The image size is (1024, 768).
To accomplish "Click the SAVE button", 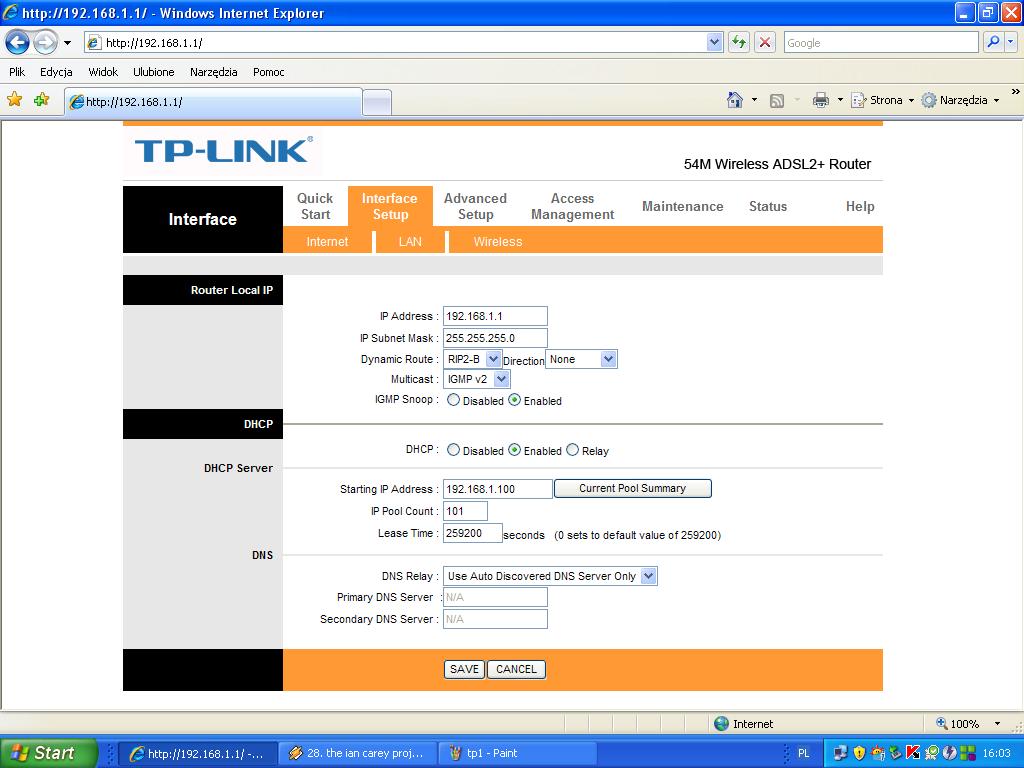I will point(464,669).
